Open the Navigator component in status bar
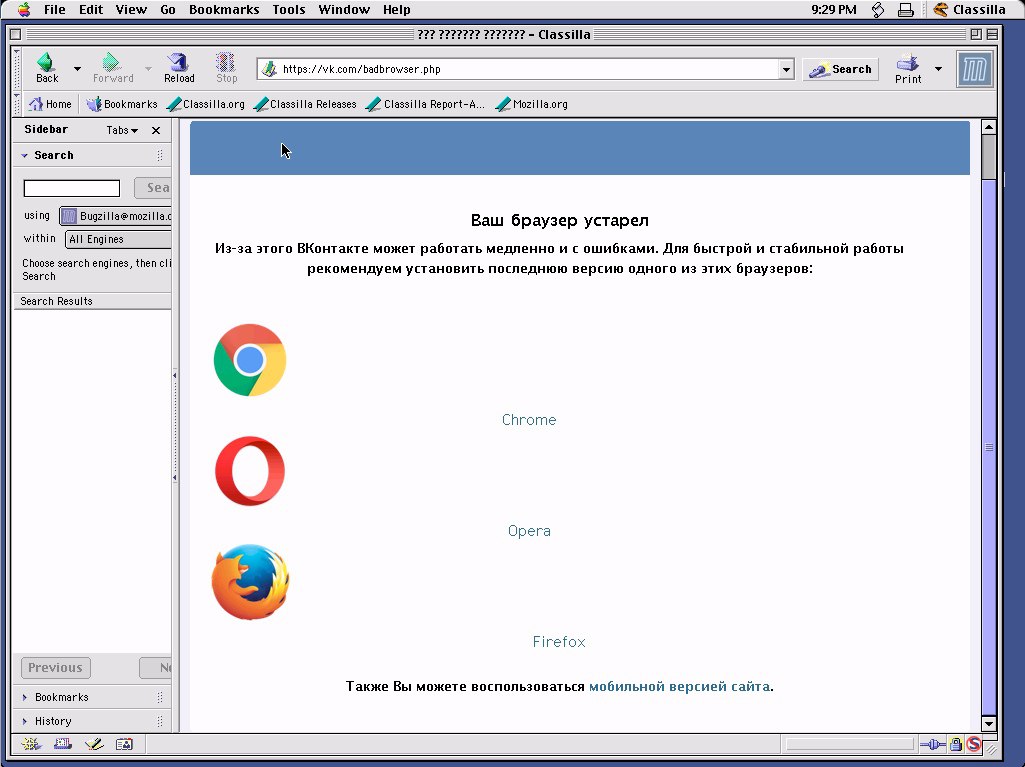The image size is (1025, 767). click(31, 743)
